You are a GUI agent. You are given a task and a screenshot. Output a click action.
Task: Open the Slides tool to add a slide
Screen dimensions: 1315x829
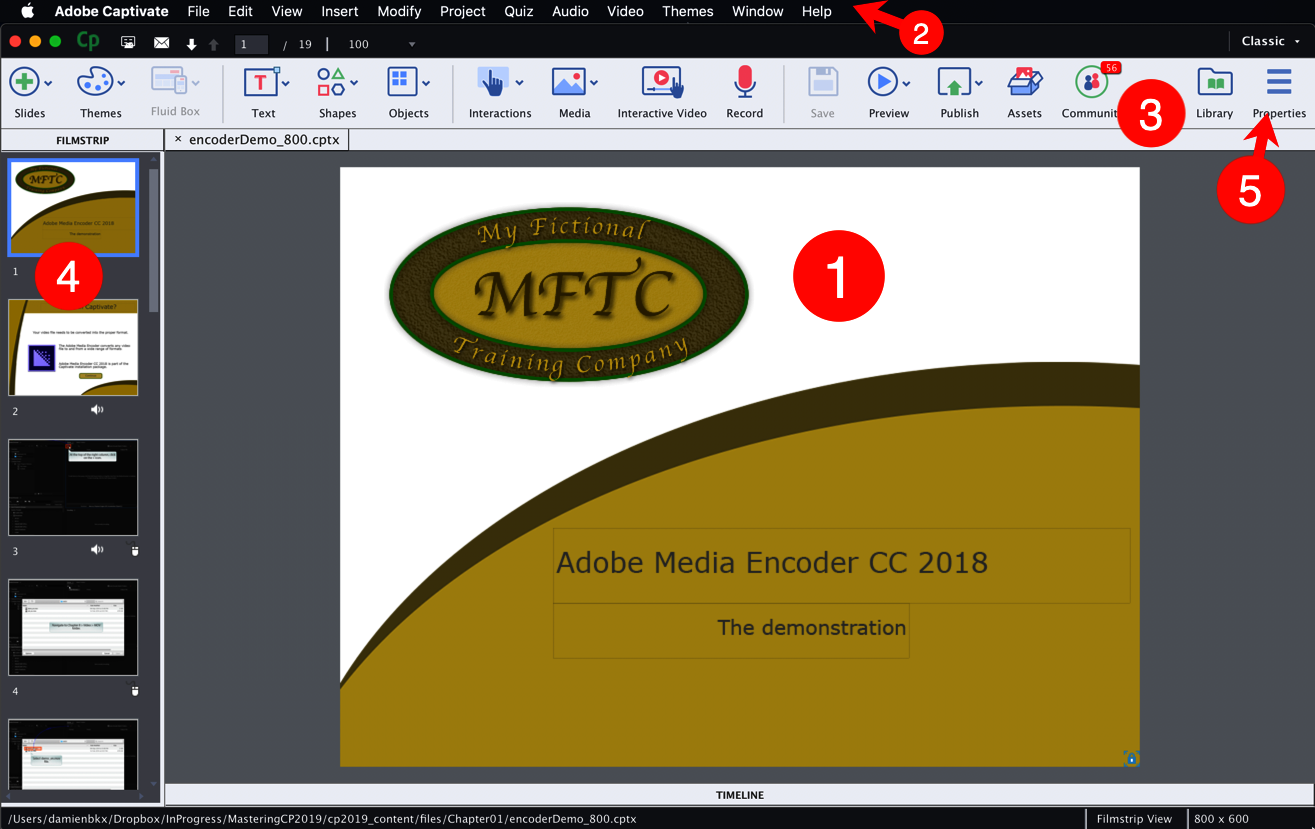(x=24, y=82)
